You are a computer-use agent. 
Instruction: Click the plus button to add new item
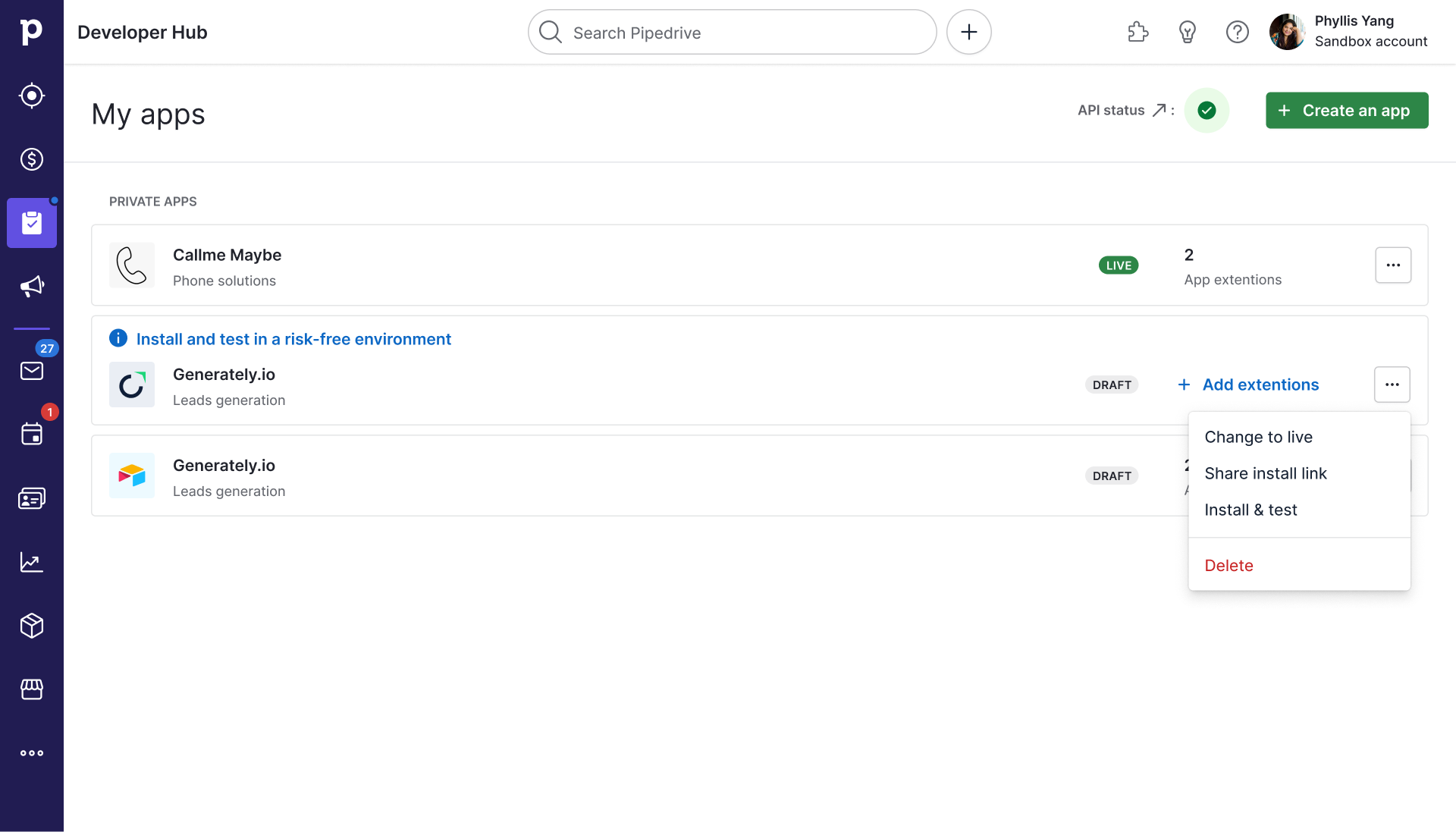(968, 32)
